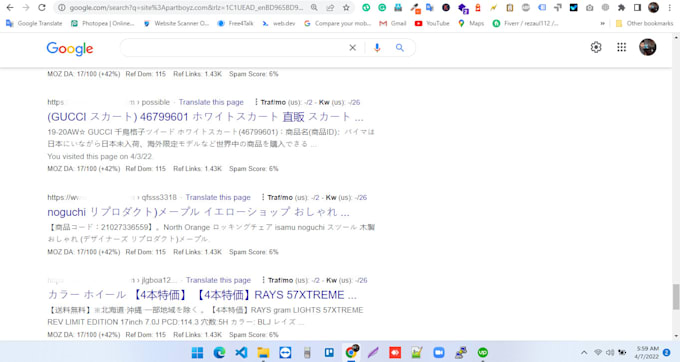Open Upwork app from taskbar
Viewport: 680px width, 362px height.
(x=483, y=352)
